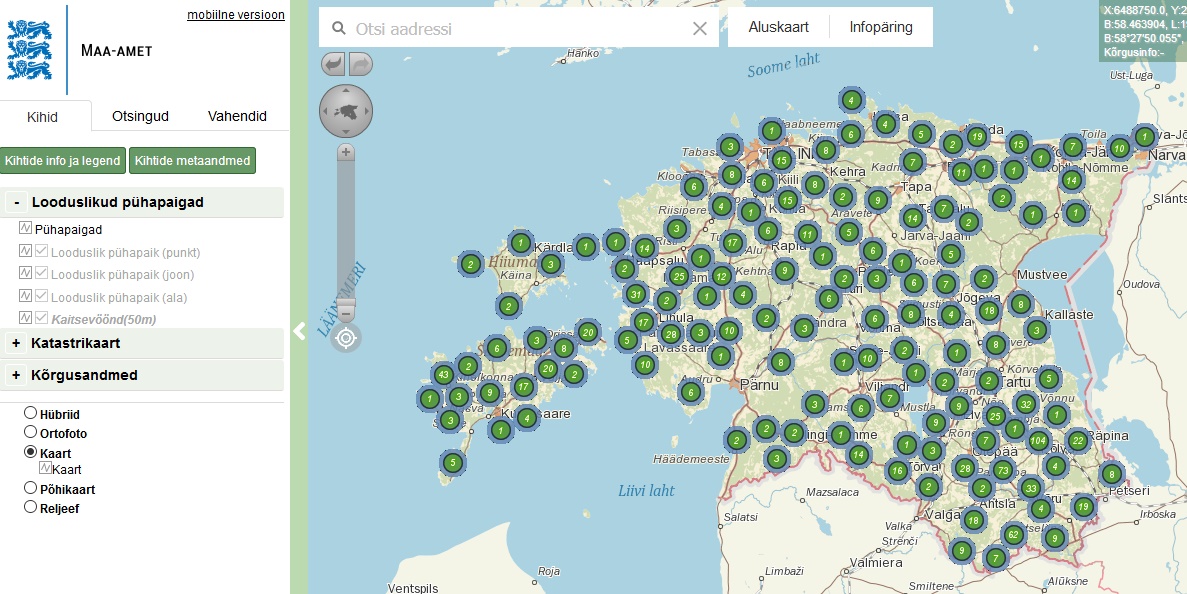Click the Kihtide info ja legend button

point(62,160)
